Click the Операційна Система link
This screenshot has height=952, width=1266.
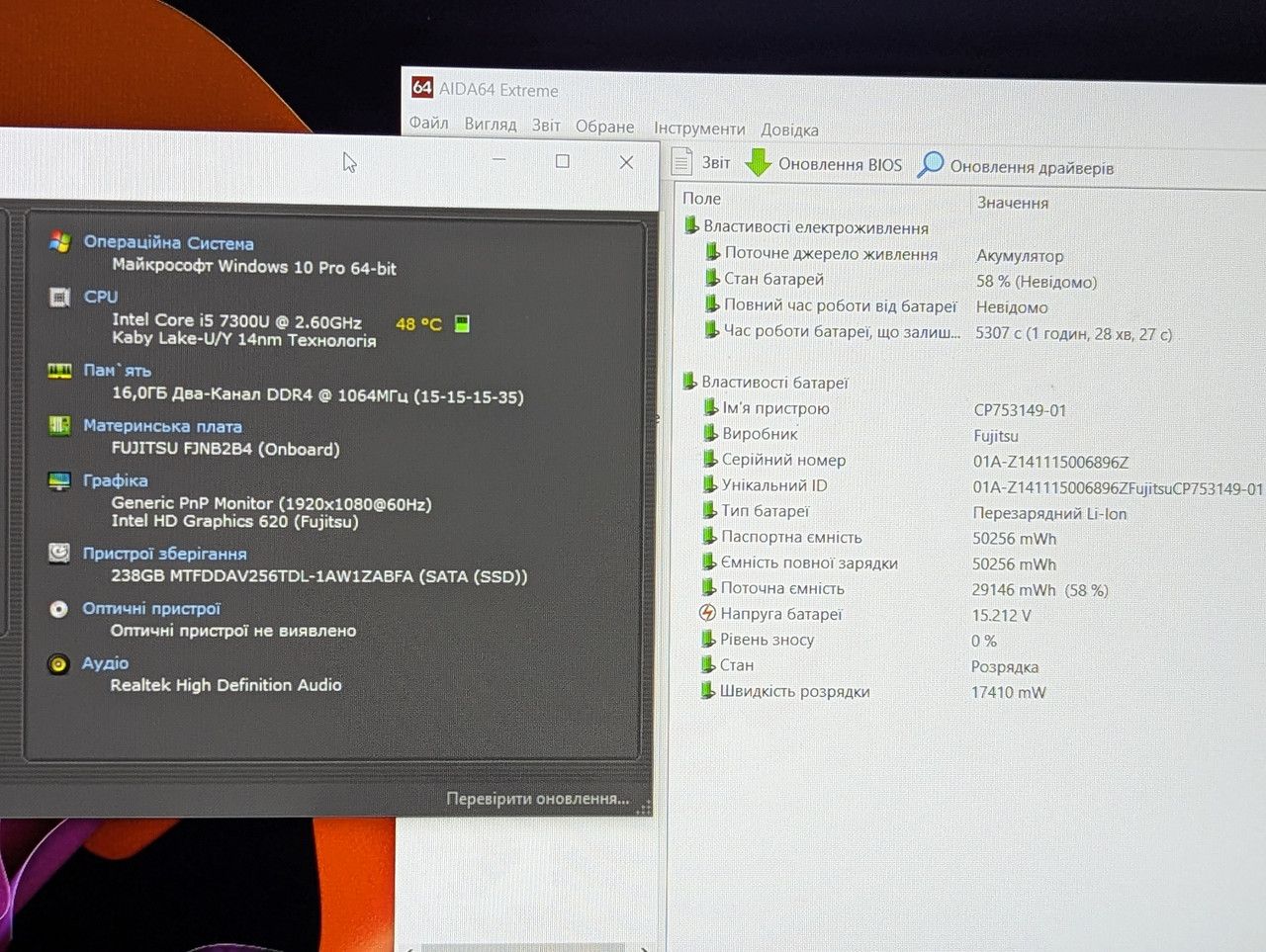[168, 242]
